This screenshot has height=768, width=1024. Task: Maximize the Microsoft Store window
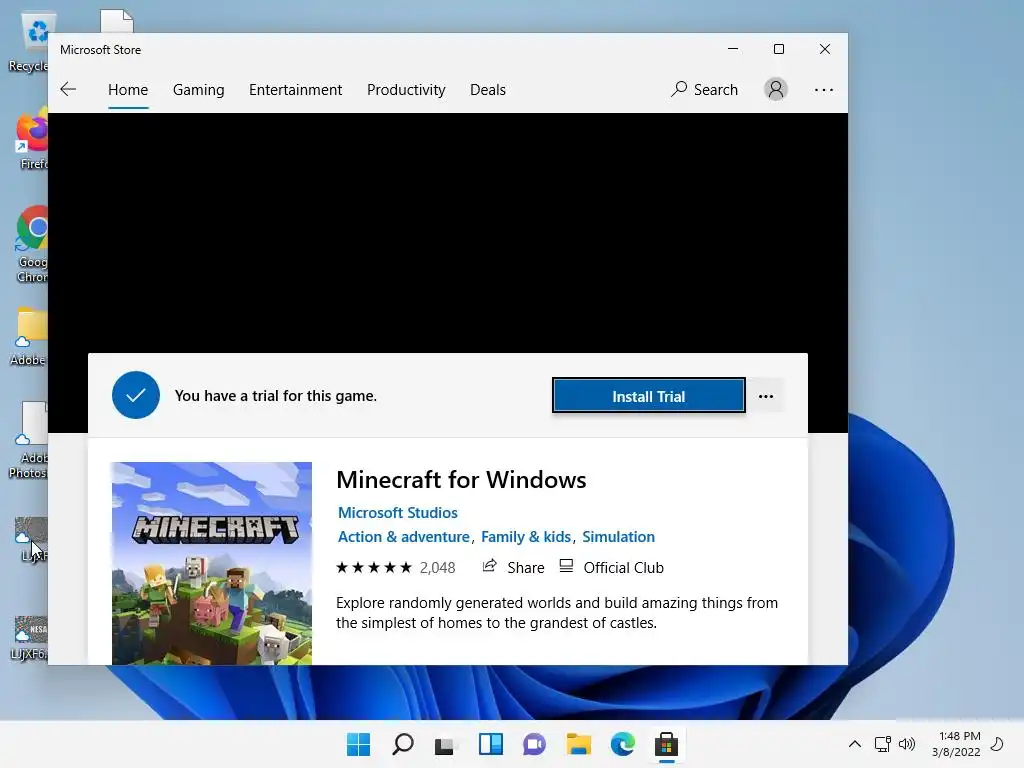(x=778, y=49)
